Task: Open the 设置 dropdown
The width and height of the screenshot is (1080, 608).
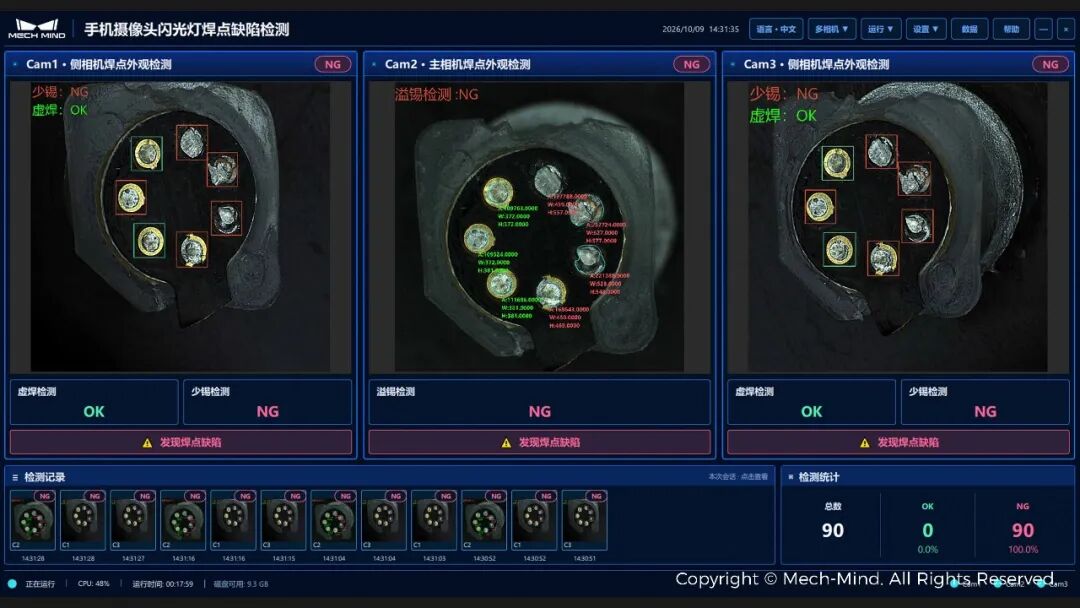Action: pos(926,29)
